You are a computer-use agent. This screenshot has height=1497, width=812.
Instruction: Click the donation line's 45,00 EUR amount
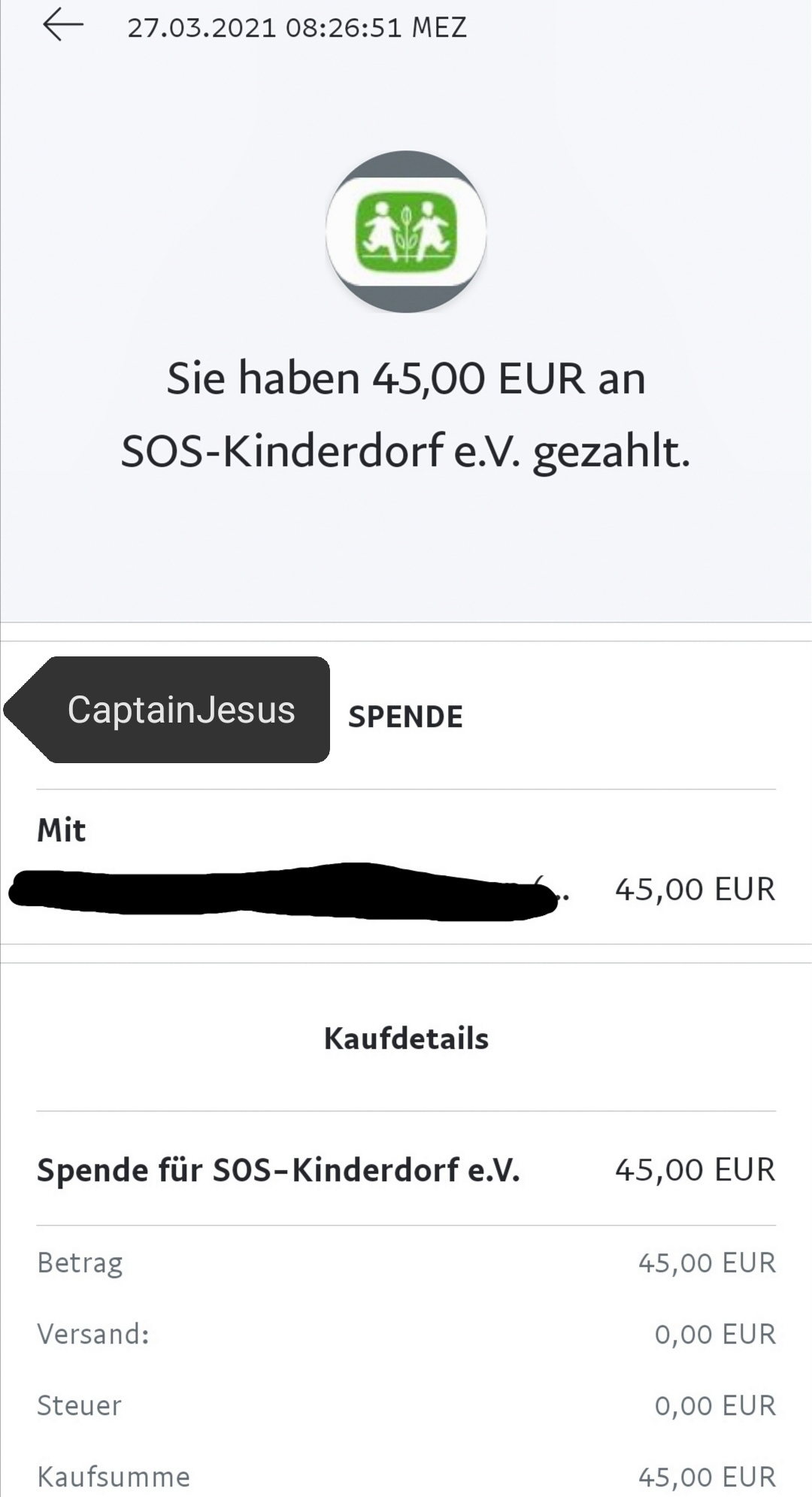pos(695,1170)
